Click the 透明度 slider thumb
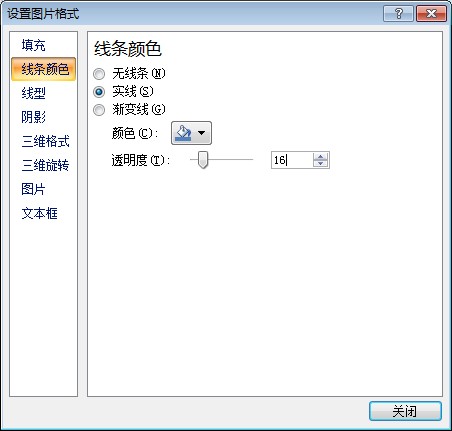The width and height of the screenshot is (452, 431). point(203,160)
